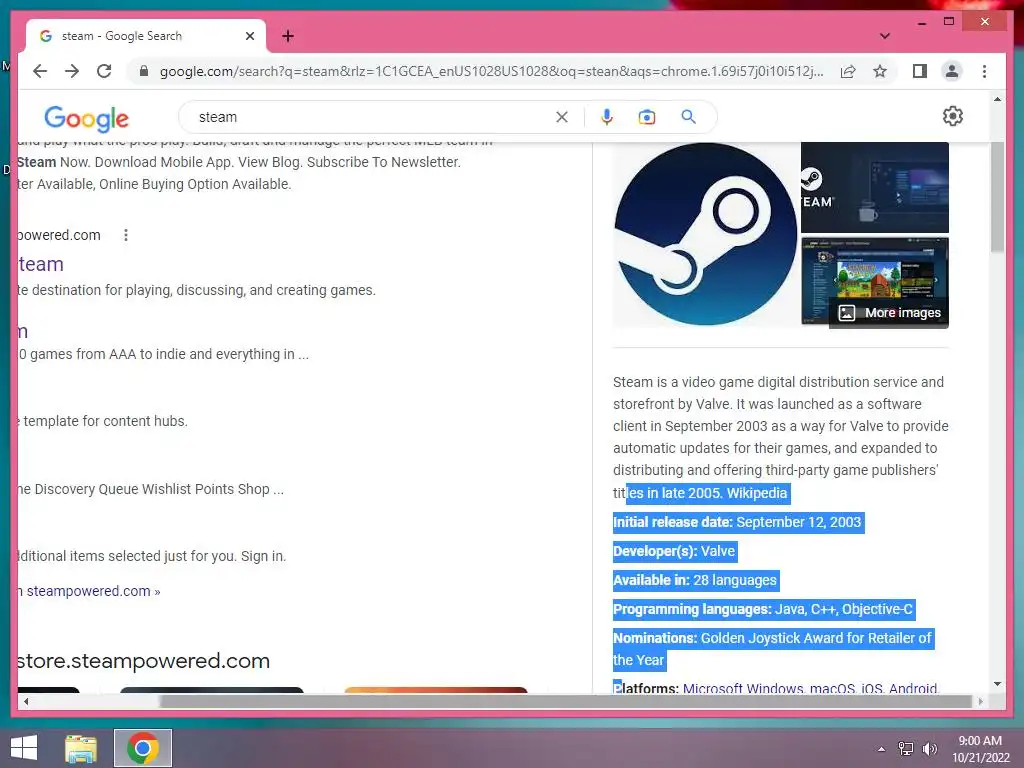
Task: Open the taskbar clock showing 9:00 AM
Action: pyautogui.click(x=980, y=749)
